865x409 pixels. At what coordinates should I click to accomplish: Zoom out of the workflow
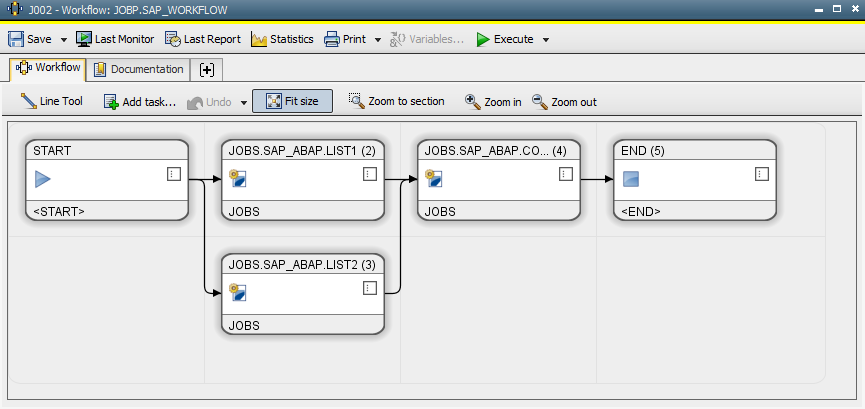564,102
